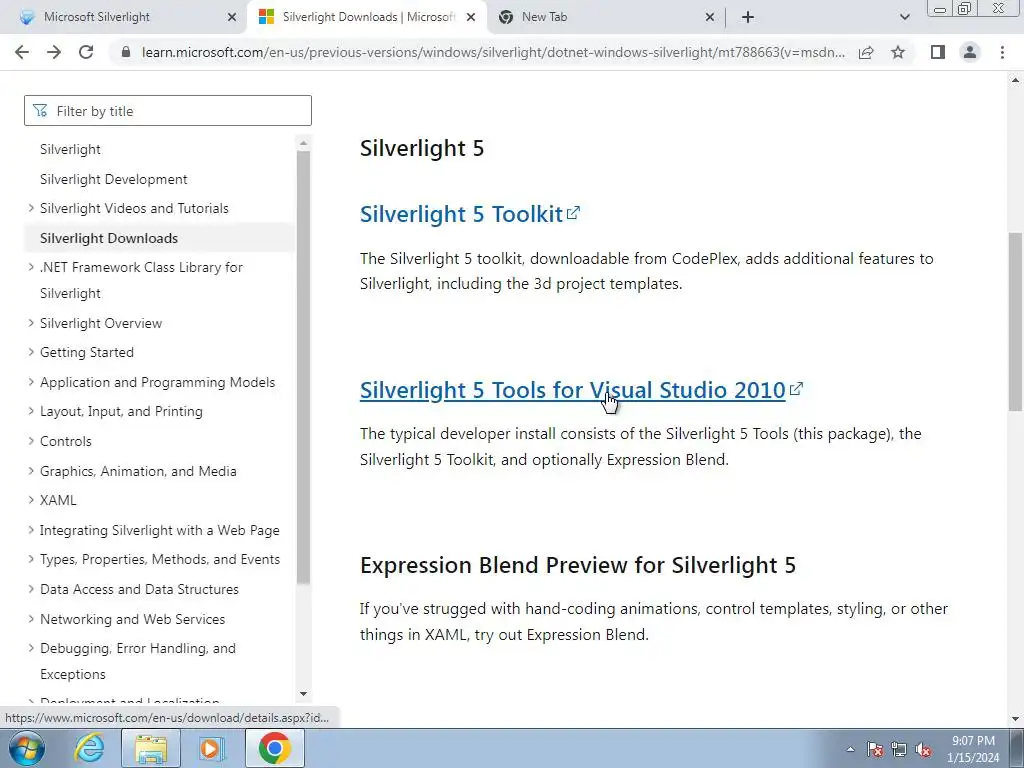The width and height of the screenshot is (1024, 768).
Task: Close the New Tab tab
Action: pyautogui.click(x=710, y=17)
